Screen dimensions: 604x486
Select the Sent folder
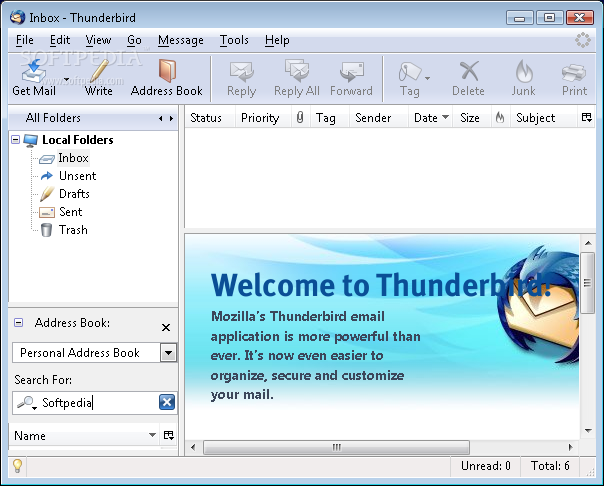(x=70, y=212)
